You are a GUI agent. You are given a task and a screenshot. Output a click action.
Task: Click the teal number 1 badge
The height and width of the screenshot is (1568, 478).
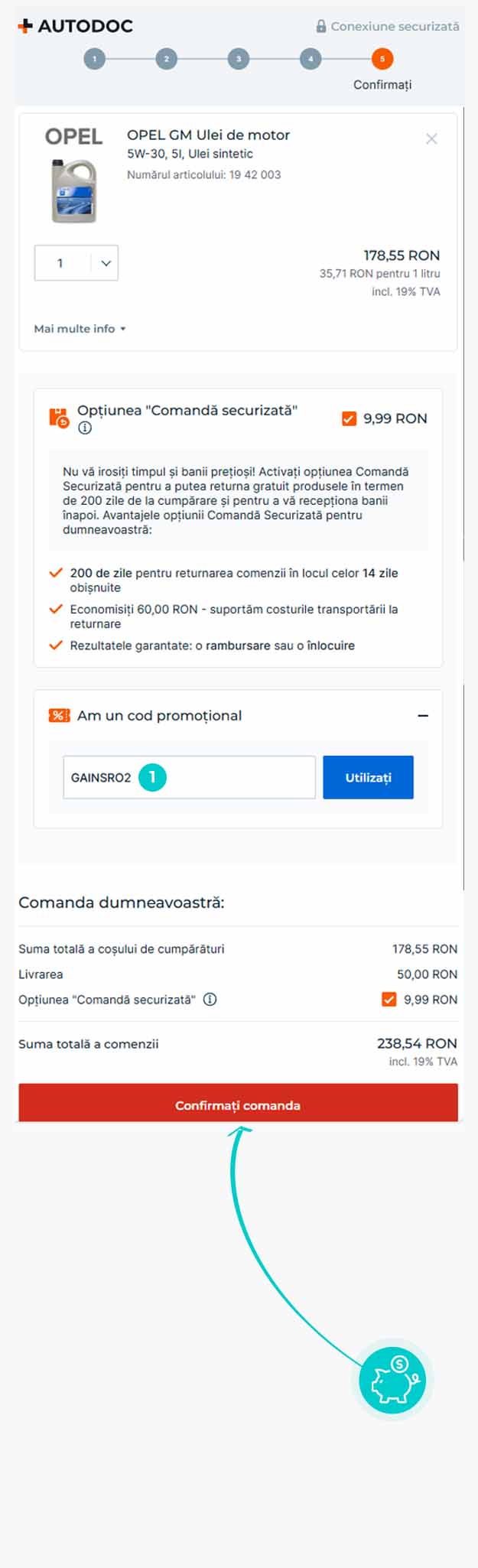tap(152, 777)
